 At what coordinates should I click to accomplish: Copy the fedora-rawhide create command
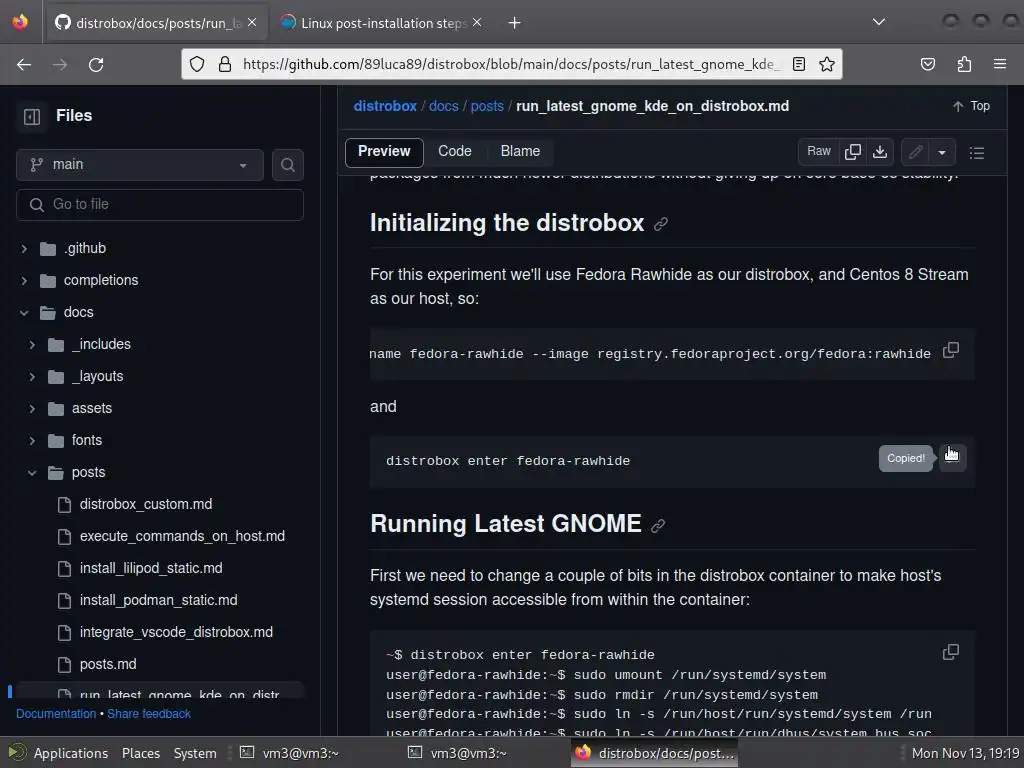click(x=951, y=350)
